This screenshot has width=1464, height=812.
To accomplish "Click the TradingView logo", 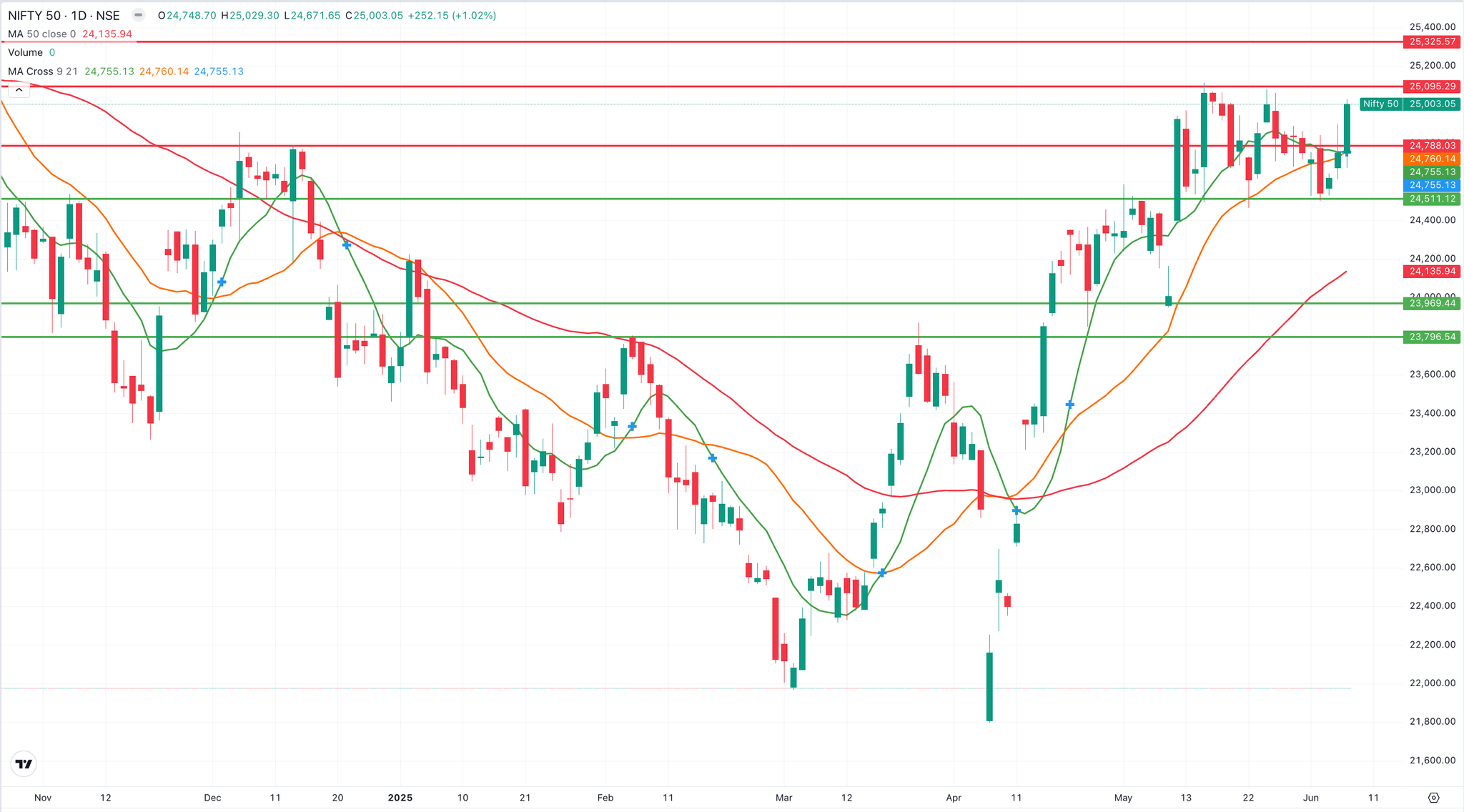I will (x=24, y=763).
